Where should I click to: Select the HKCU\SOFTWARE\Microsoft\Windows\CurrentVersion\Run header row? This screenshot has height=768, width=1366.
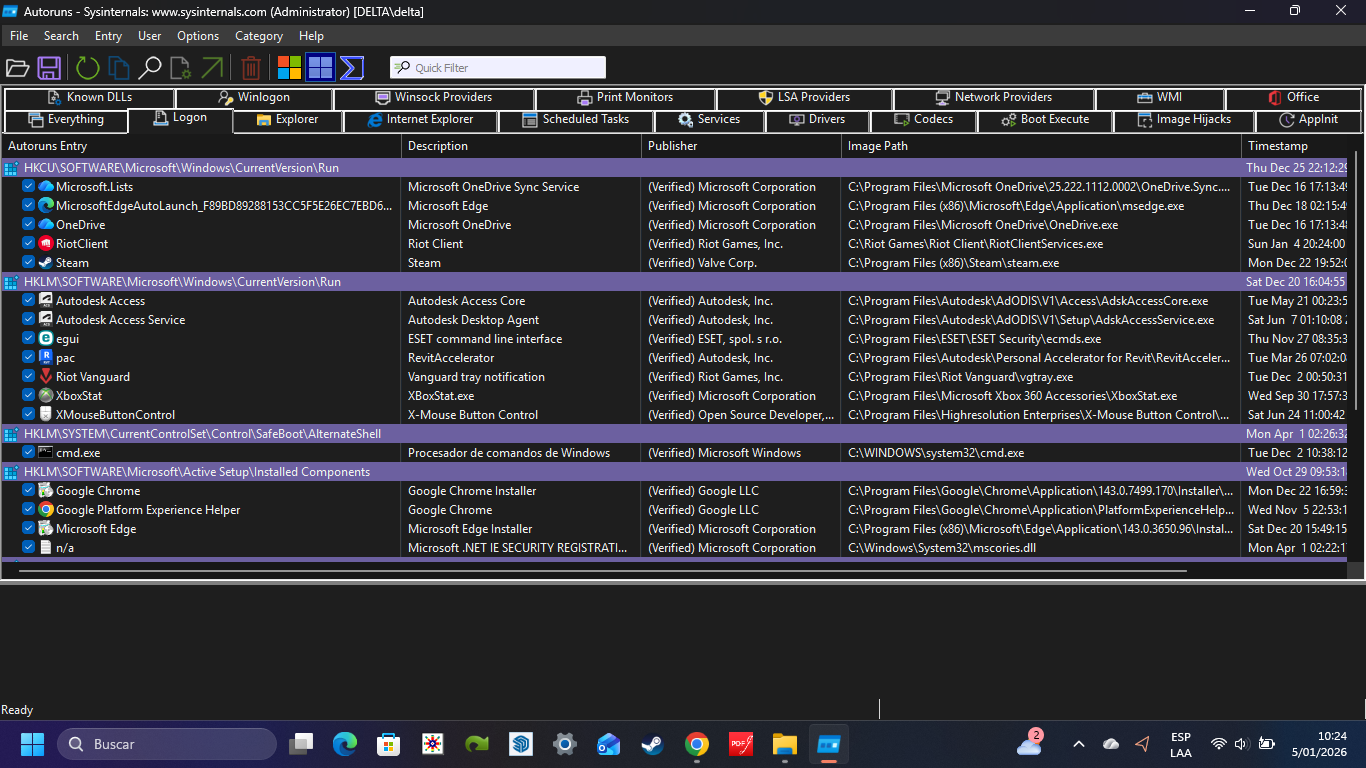coord(674,168)
